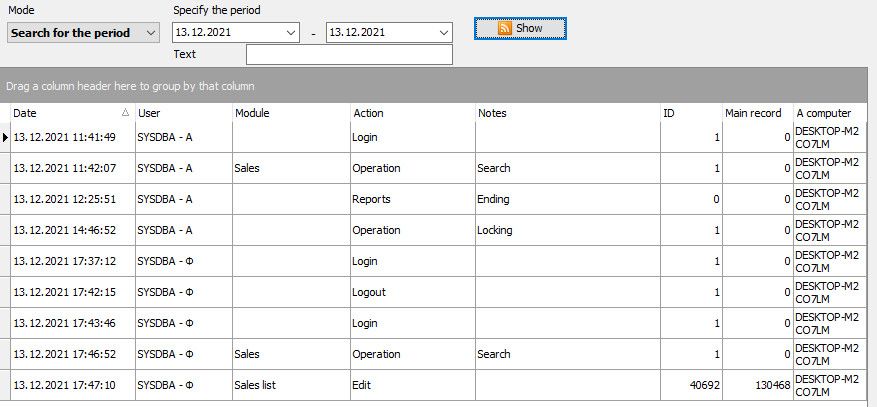877x407 pixels.
Task: Click the A computer column header
Action: tap(833, 113)
